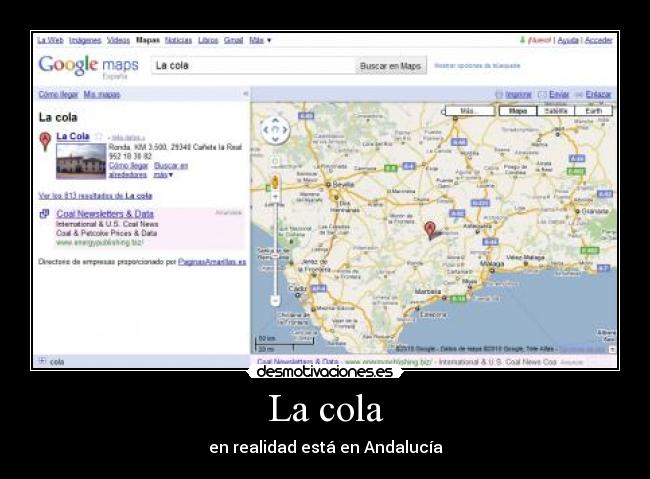650x479 pixels.
Task: Open Vídeos in the top bar
Action: (119, 40)
